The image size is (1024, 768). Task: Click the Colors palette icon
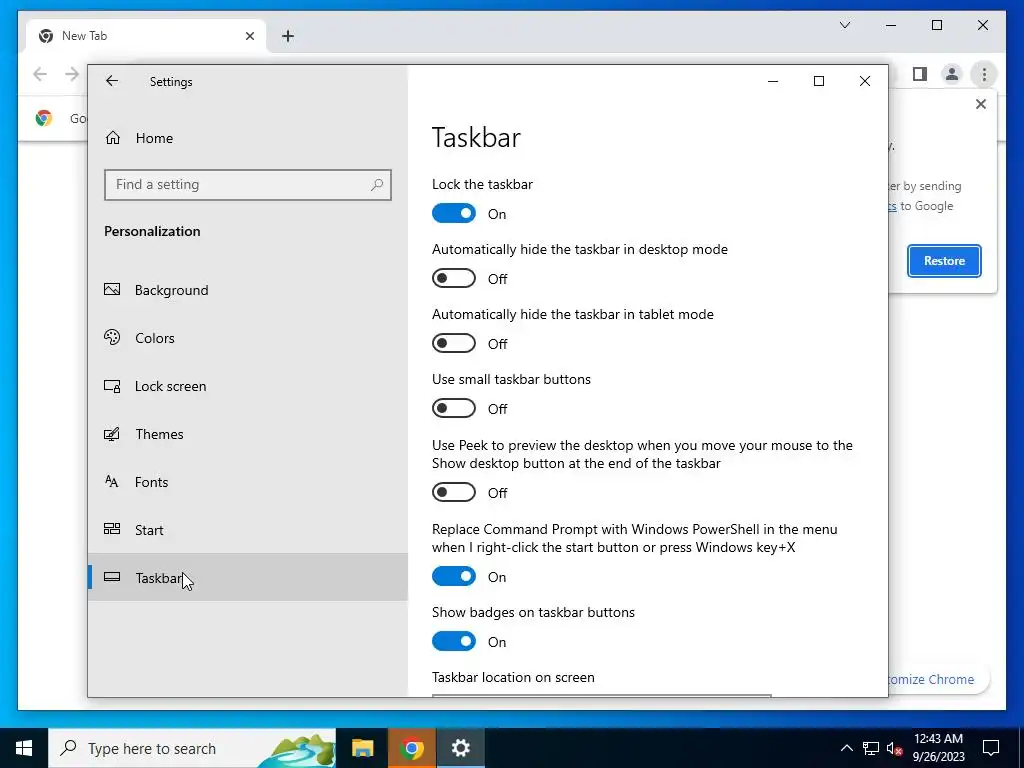(x=112, y=337)
